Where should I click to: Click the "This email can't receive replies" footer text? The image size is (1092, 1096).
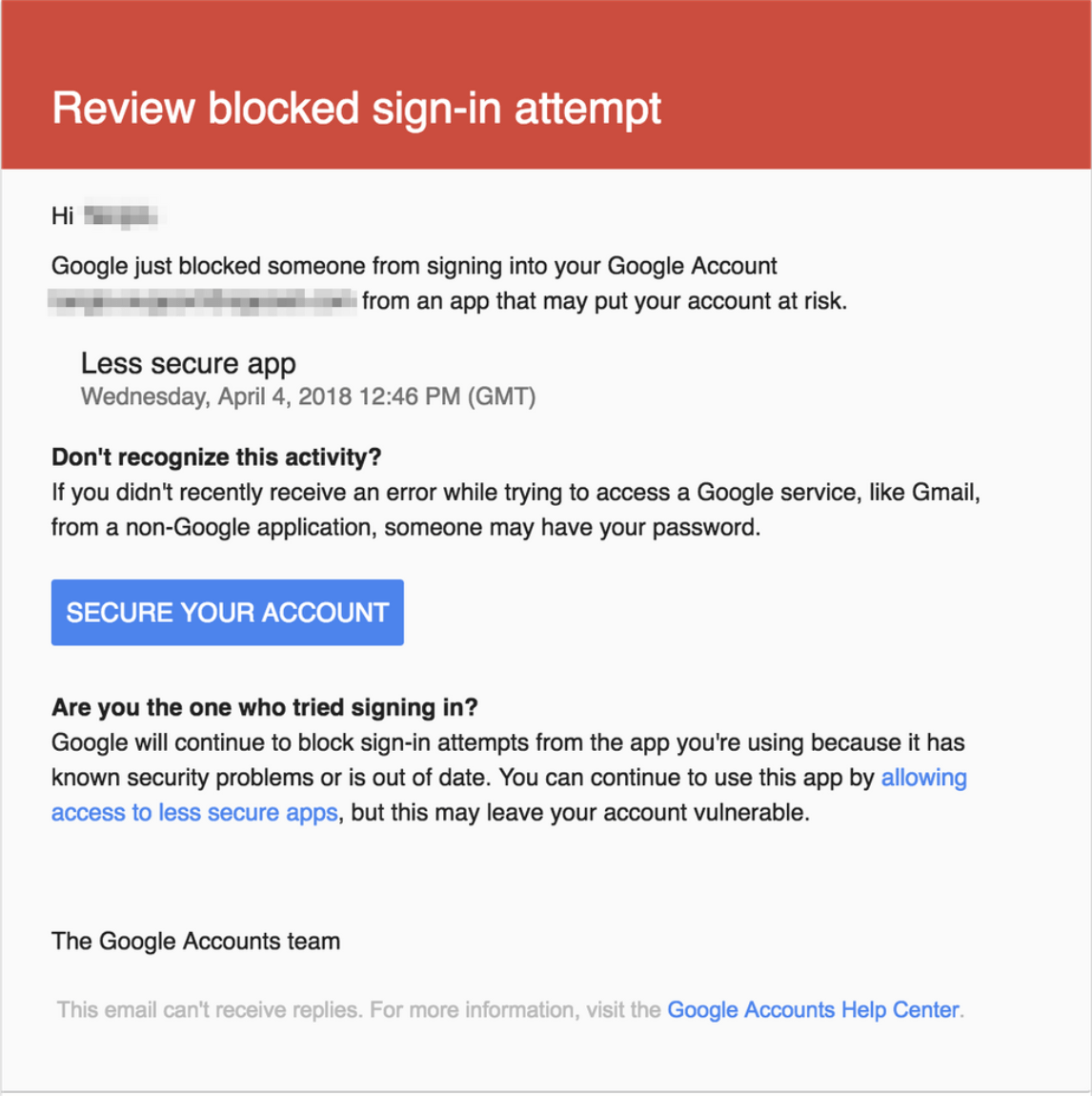(x=210, y=1010)
